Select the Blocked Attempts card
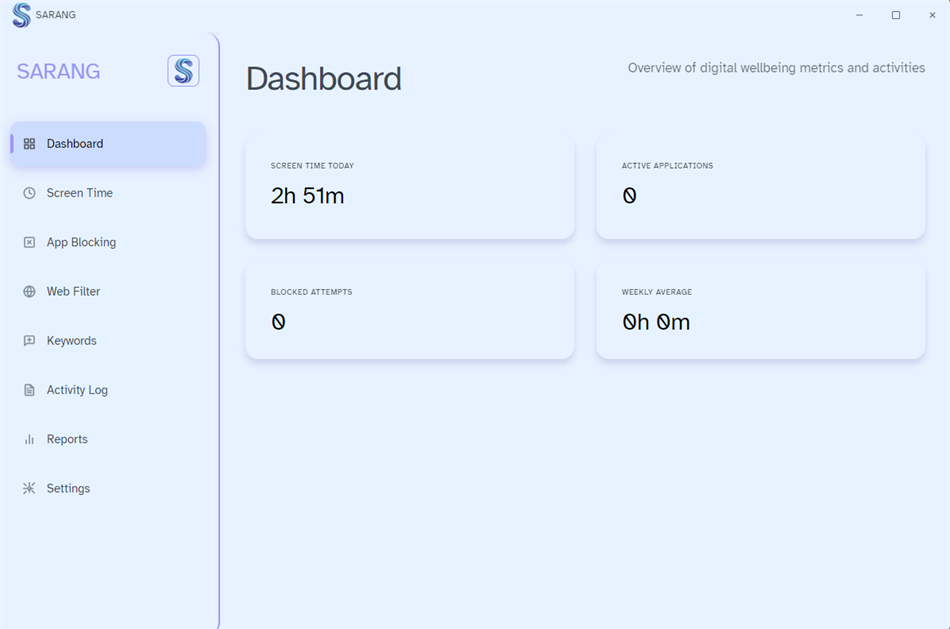The height and width of the screenshot is (629, 950). click(410, 310)
